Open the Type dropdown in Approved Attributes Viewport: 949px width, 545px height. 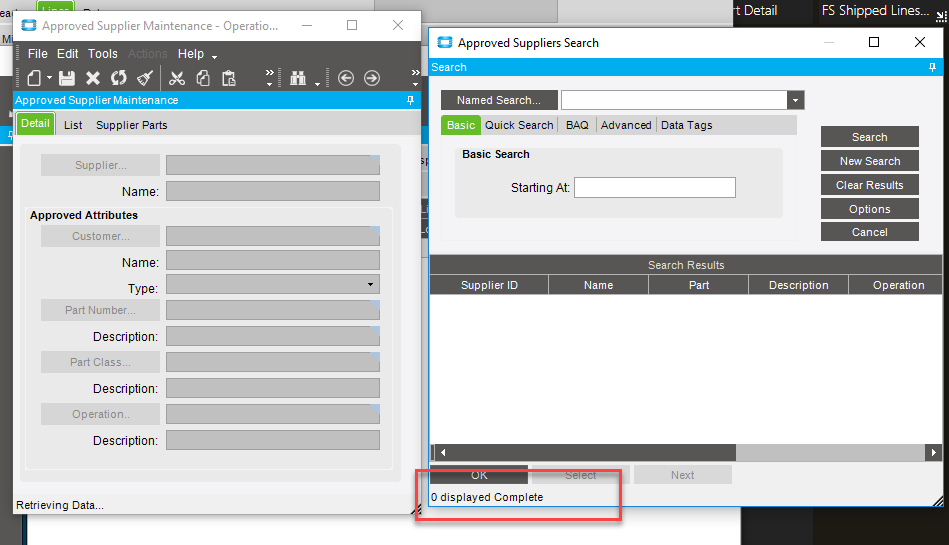pos(370,285)
